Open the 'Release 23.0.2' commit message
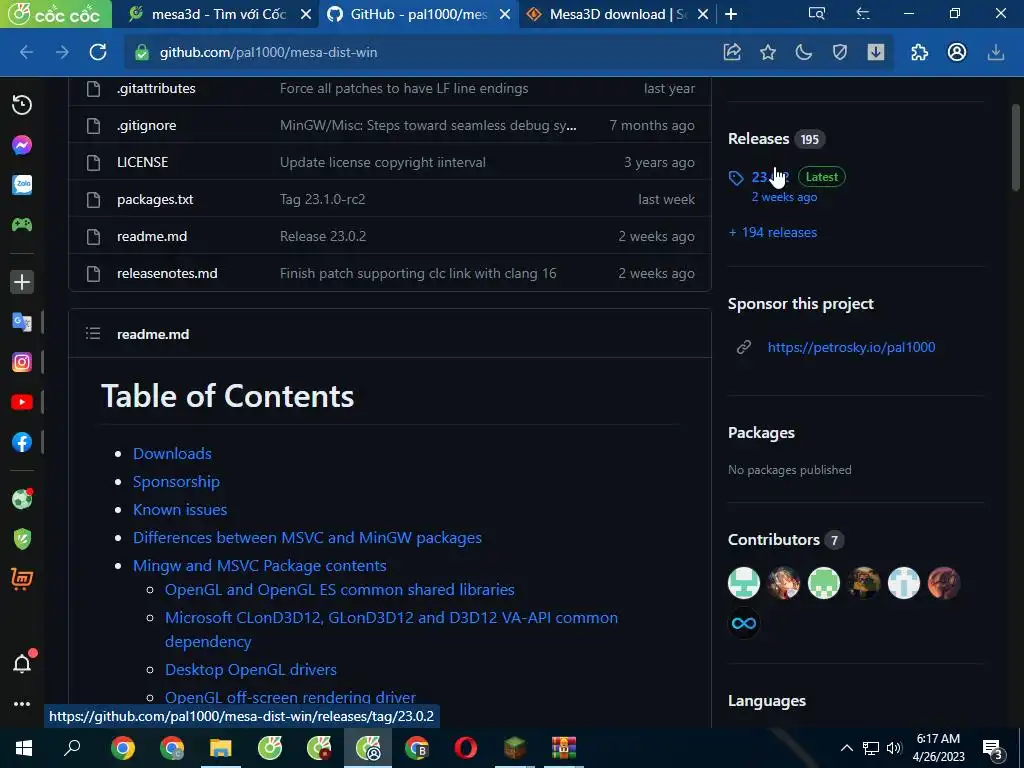The image size is (1024, 768). [323, 236]
